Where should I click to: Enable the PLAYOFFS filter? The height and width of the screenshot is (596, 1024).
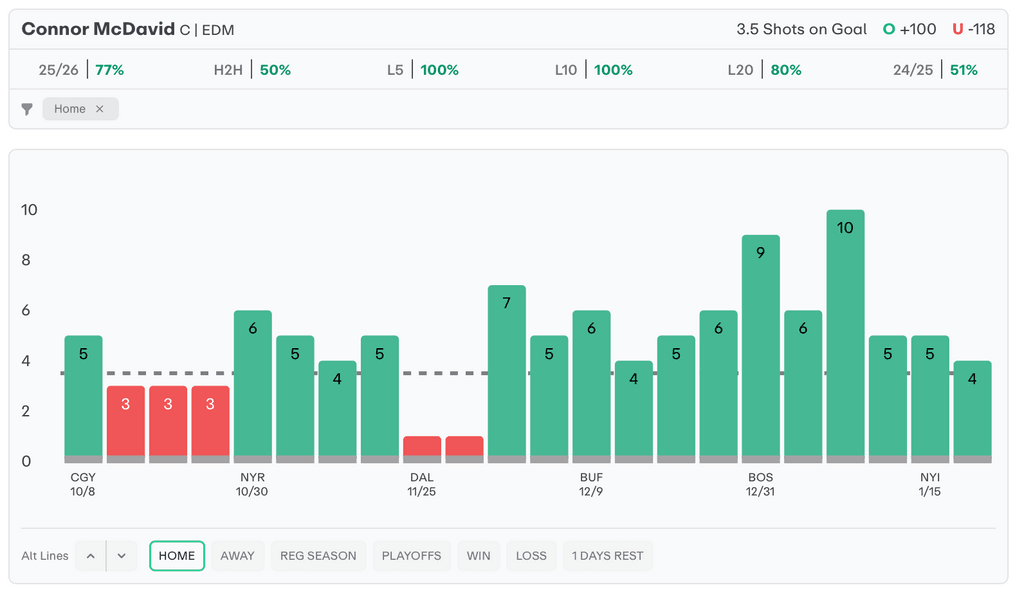point(411,556)
